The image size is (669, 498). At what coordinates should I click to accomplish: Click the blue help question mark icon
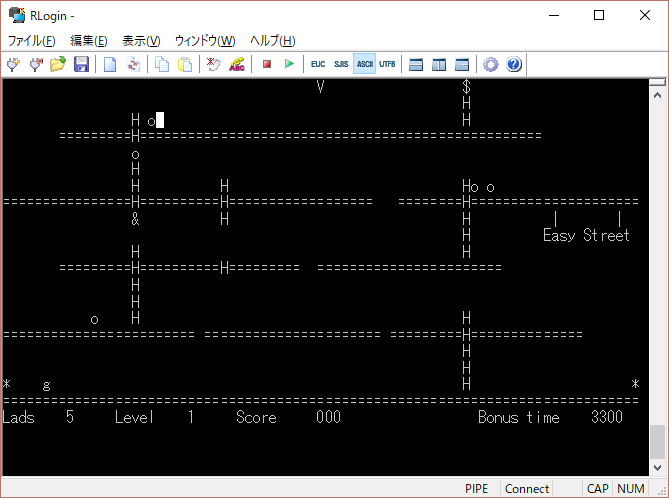(x=514, y=64)
